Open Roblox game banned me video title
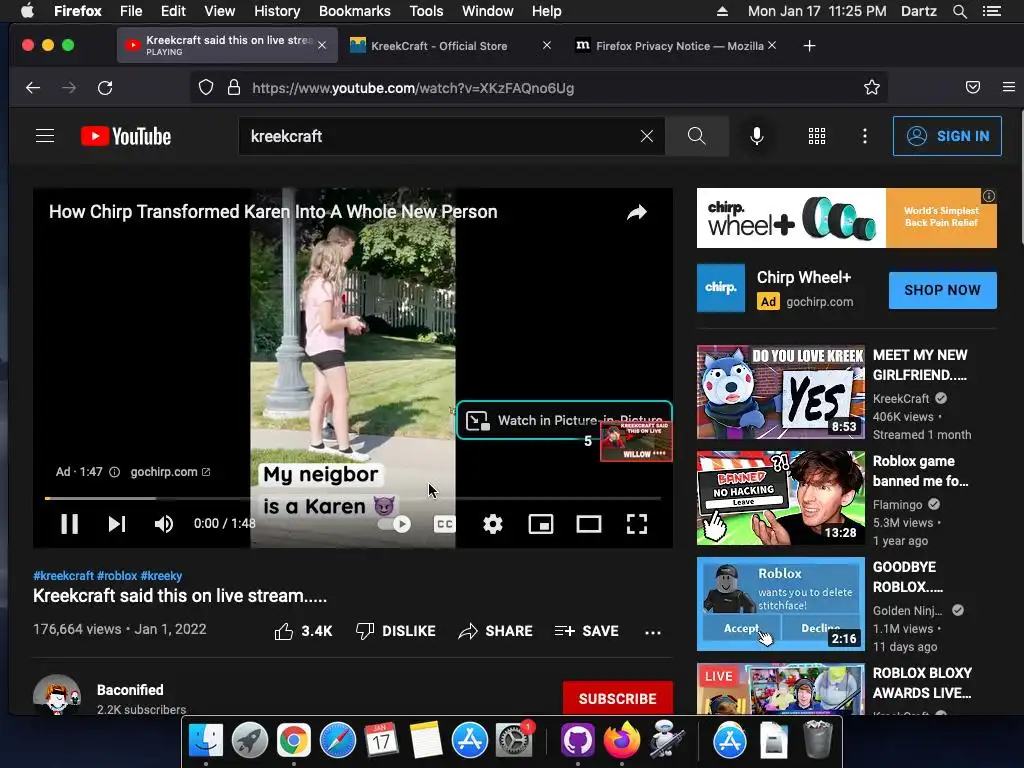1024x768 pixels. click(920, 471)
